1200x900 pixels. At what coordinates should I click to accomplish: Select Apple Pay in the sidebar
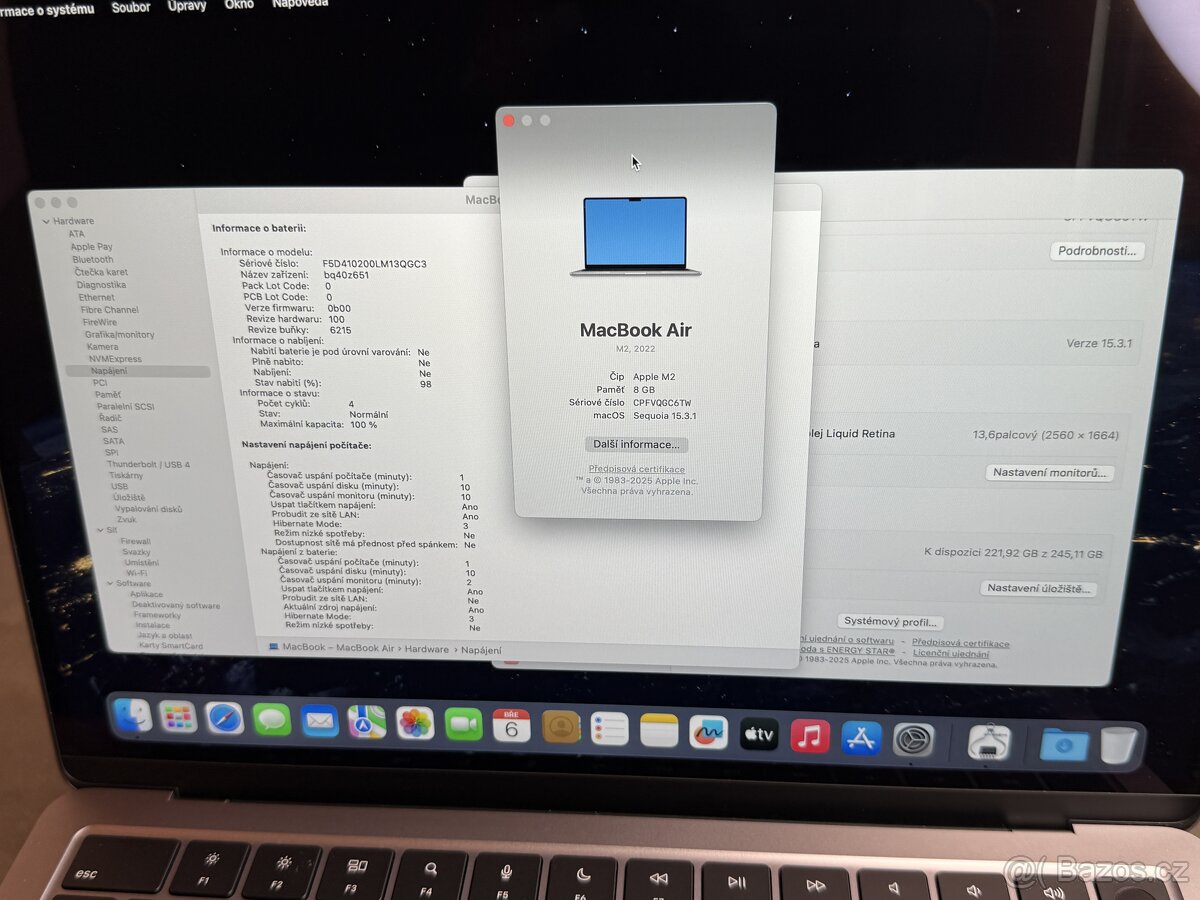click(91, 247)
